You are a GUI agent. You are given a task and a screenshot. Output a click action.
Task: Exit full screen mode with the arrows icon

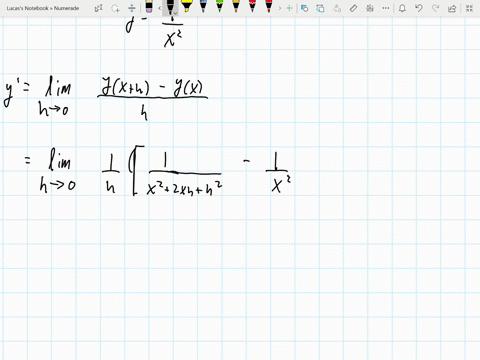pyautogui.click(x=469, y=8)
